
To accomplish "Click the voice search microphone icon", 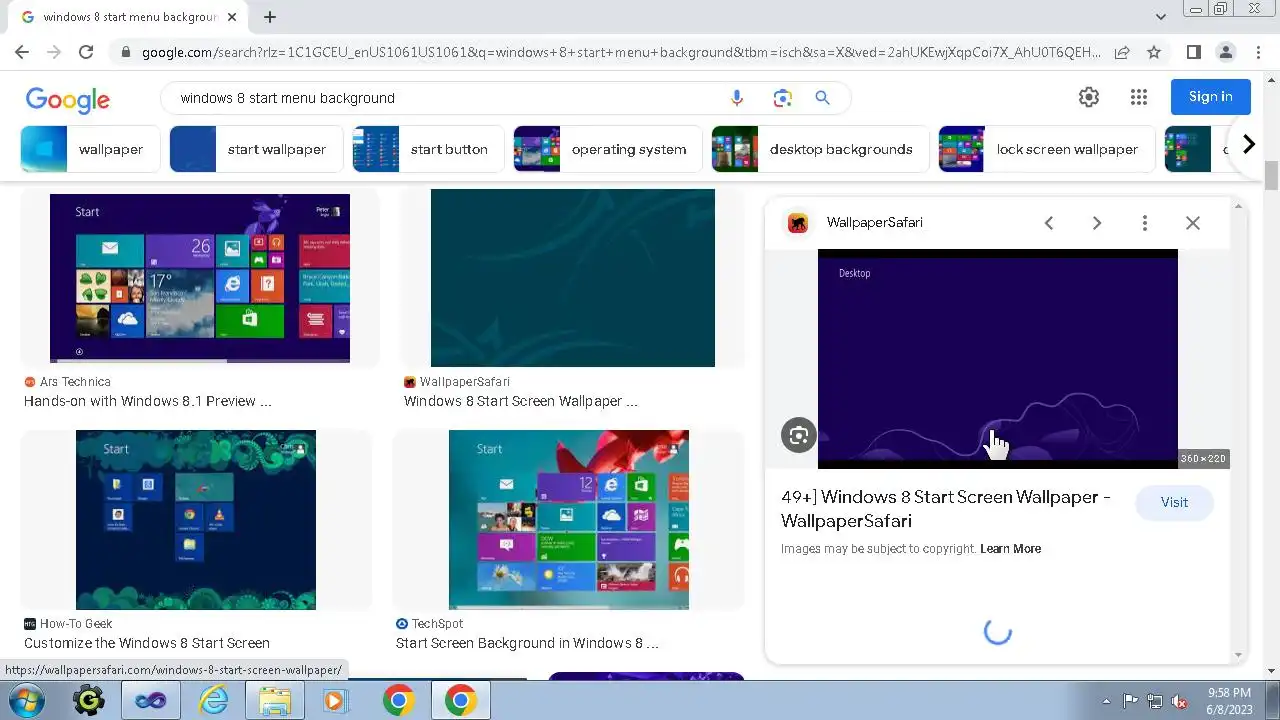I will click(x=737, y=98).
